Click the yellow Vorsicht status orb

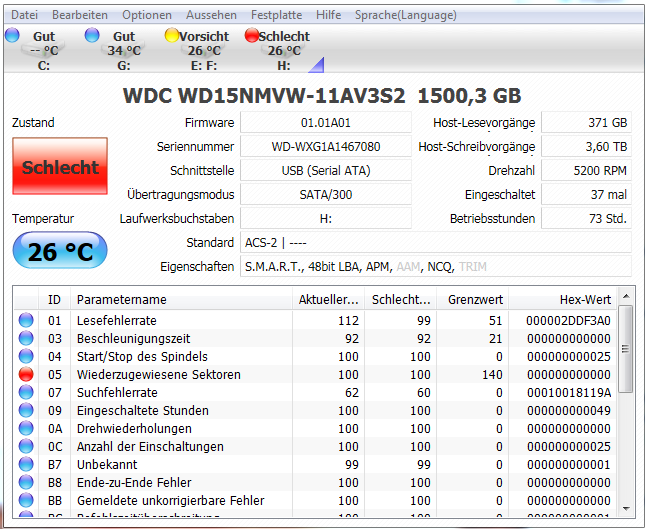[x=172, y=35]
